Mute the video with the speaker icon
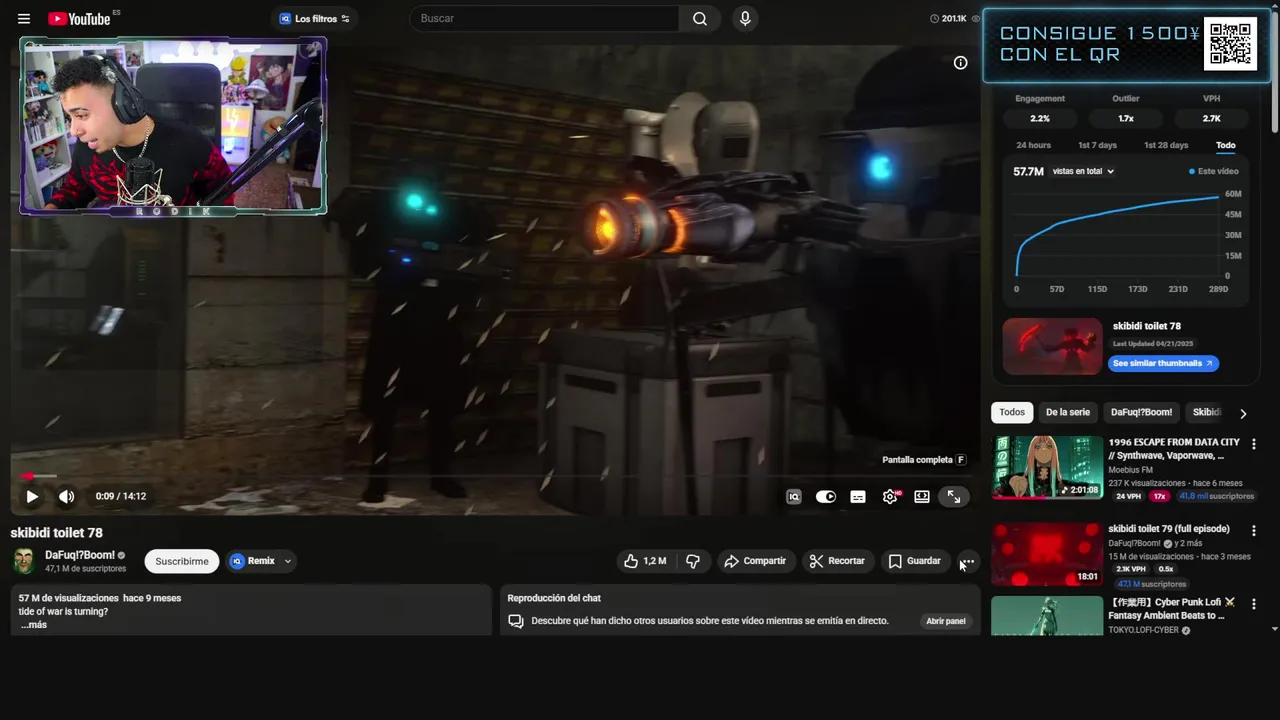The image size is (1280, 720). pos(66,496)
